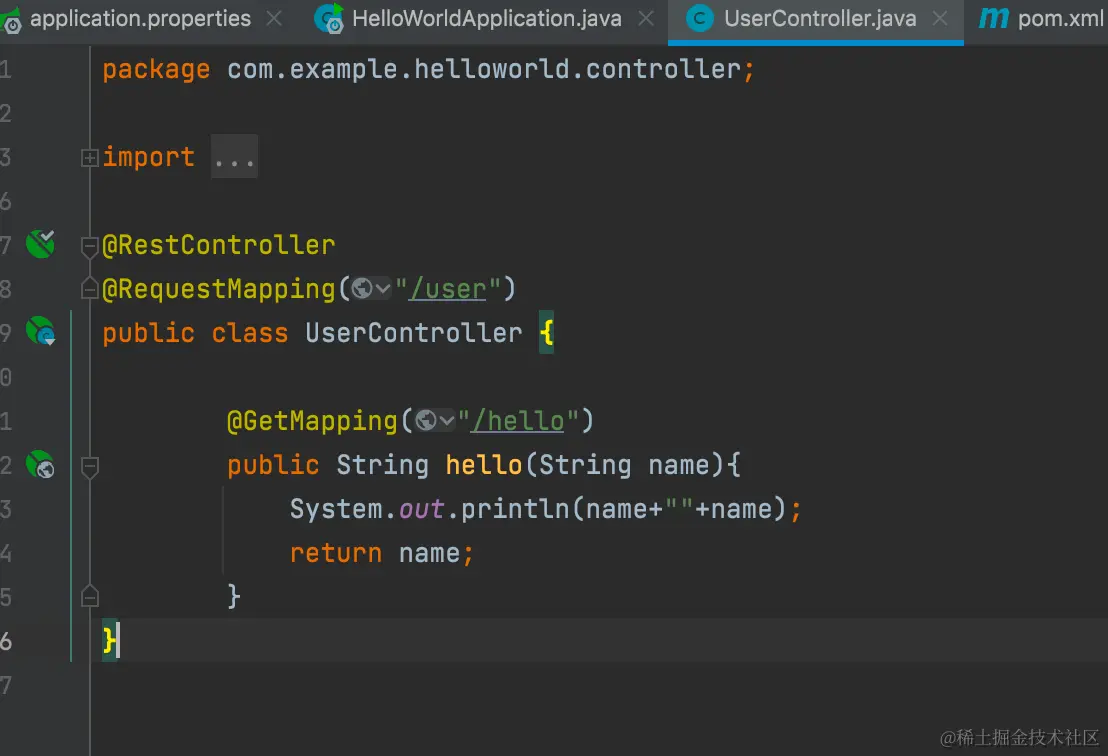Click the closing class brace on last line
Image resolution: width=1108 pixels, height=756 pixels.
point(110,640)
